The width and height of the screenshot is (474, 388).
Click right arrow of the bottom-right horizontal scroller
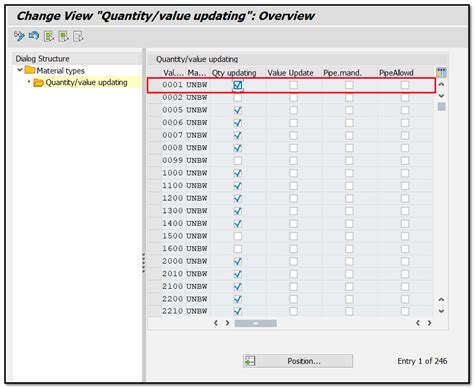tap(429, 323)
